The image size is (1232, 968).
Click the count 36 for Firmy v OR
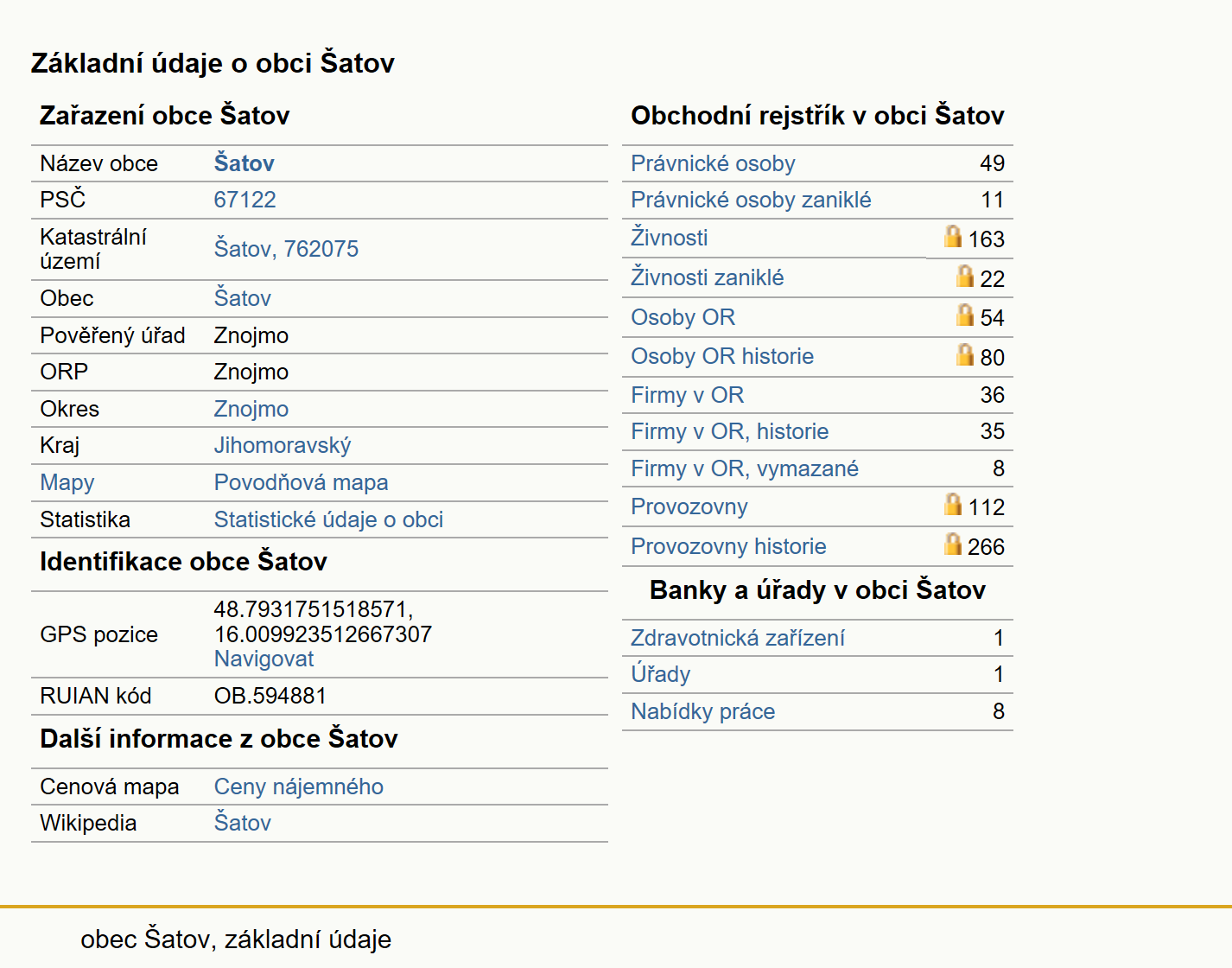tap(992, 395)
